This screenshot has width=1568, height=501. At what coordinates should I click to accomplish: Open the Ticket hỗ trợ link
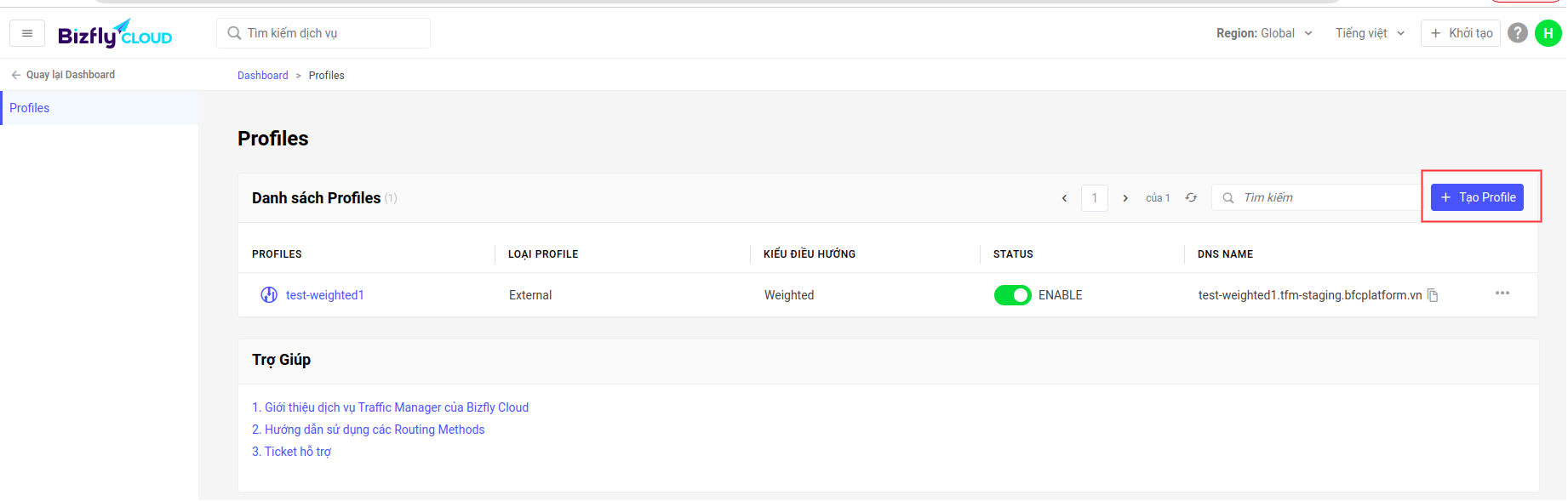pyautogui.click(x=292, y=452)
